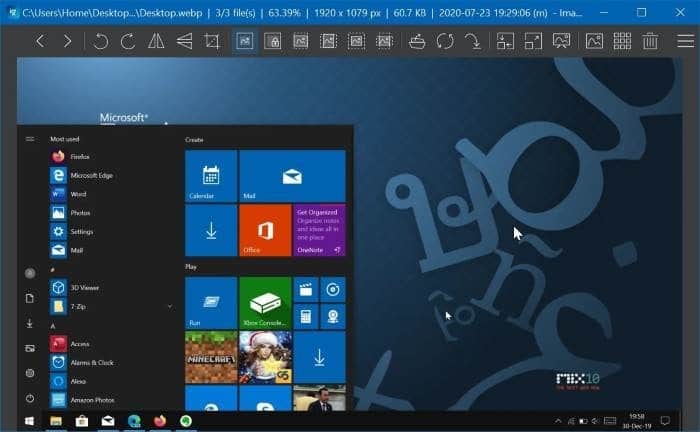Image resolution: width=700 pixels, height=432 pixels.
Task: Switch to full screen view
Action: (x=533, y=41)
